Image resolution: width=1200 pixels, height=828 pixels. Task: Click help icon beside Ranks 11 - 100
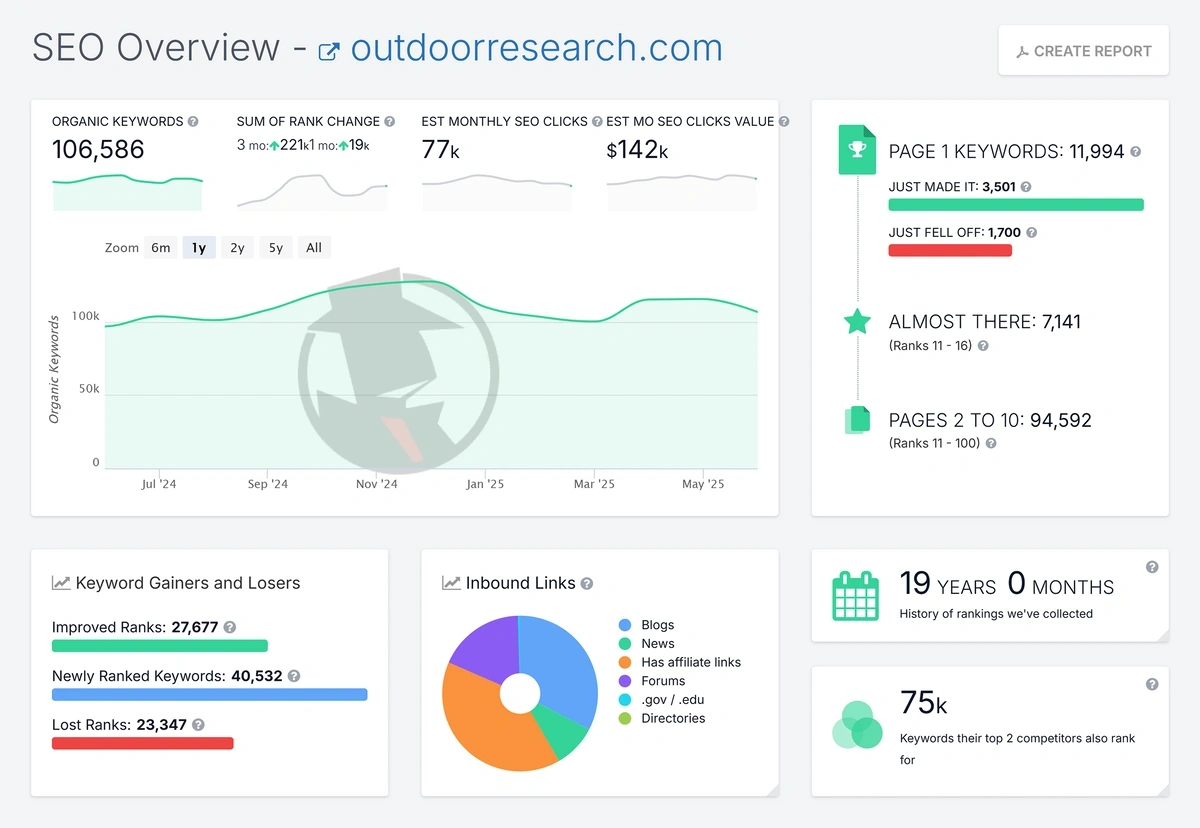coord(991,443)
